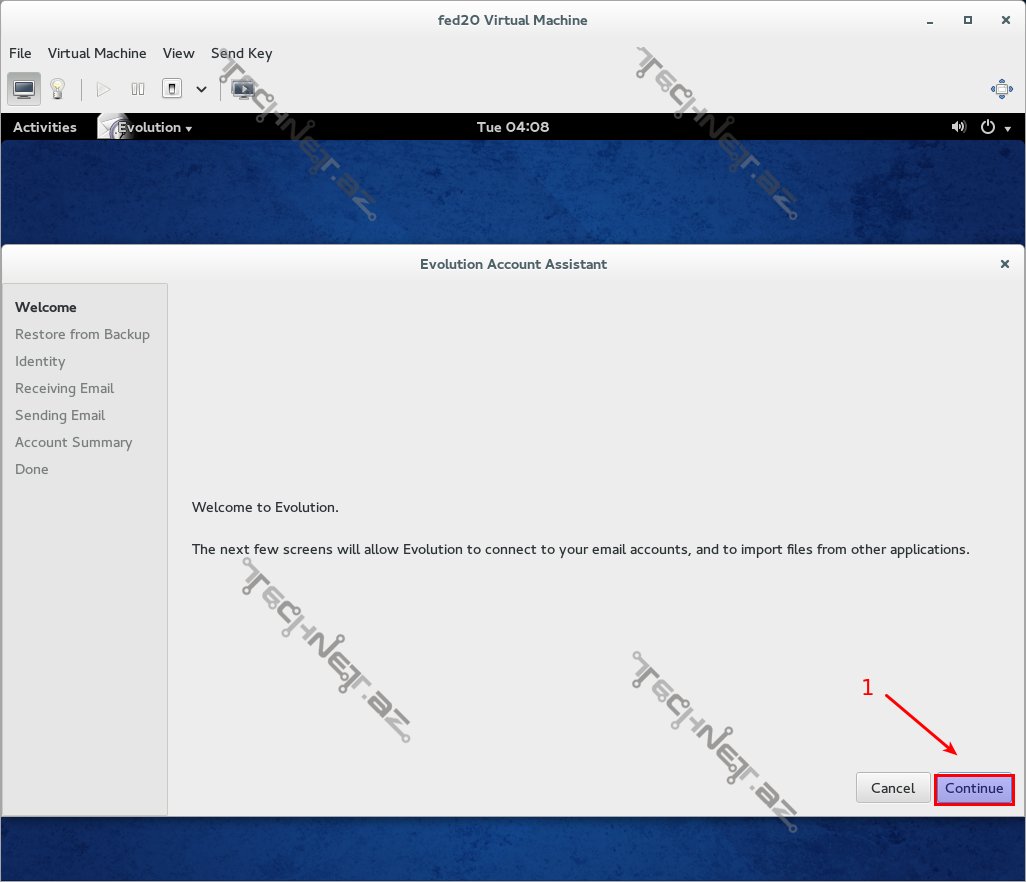The width and height of the screenshot is (1026, 882).
Task: Expand the shutdown options dropdown arrow
Action: [x=201, y=89]
